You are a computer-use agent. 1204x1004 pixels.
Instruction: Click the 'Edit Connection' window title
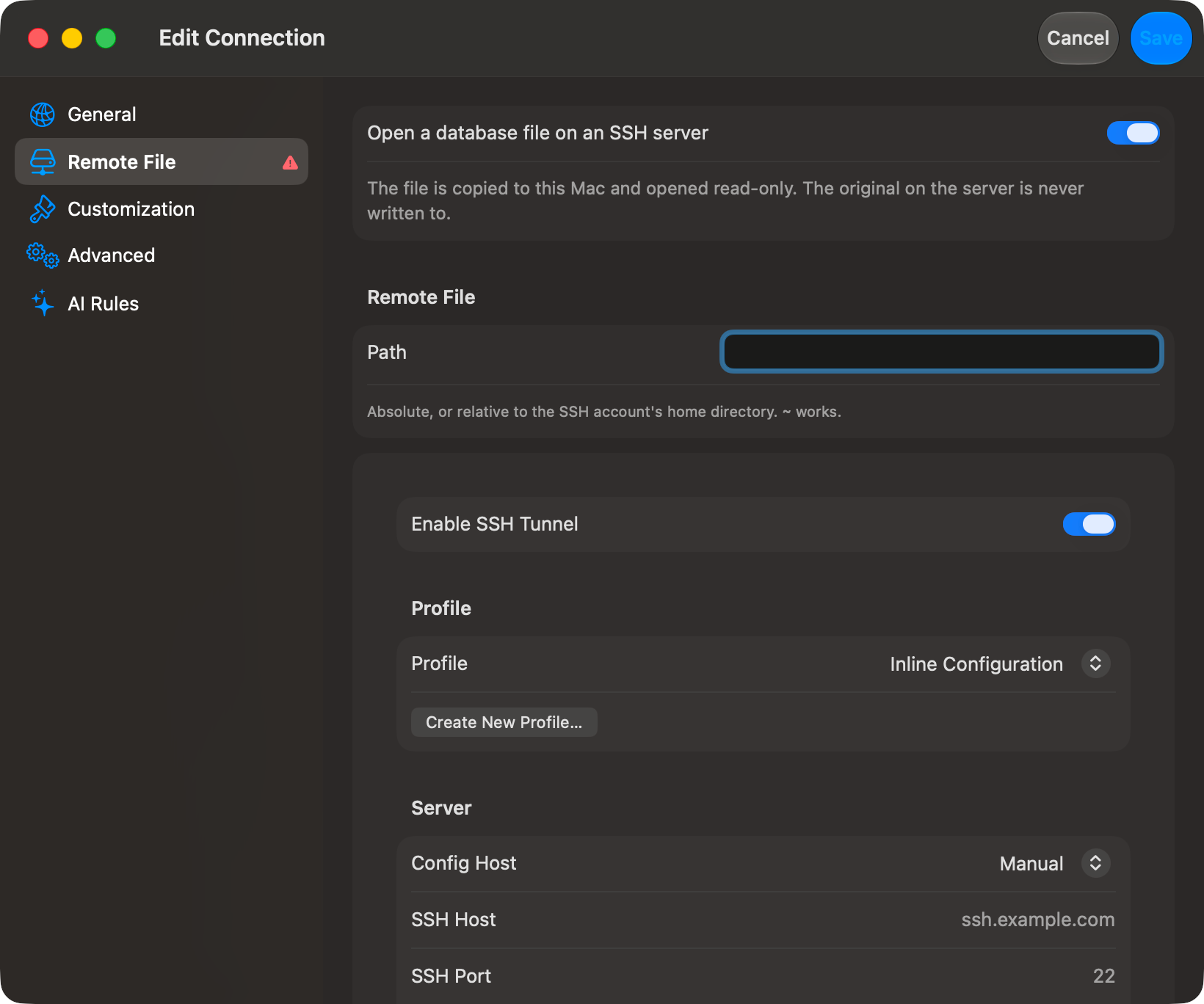click(x=242, y=38)
